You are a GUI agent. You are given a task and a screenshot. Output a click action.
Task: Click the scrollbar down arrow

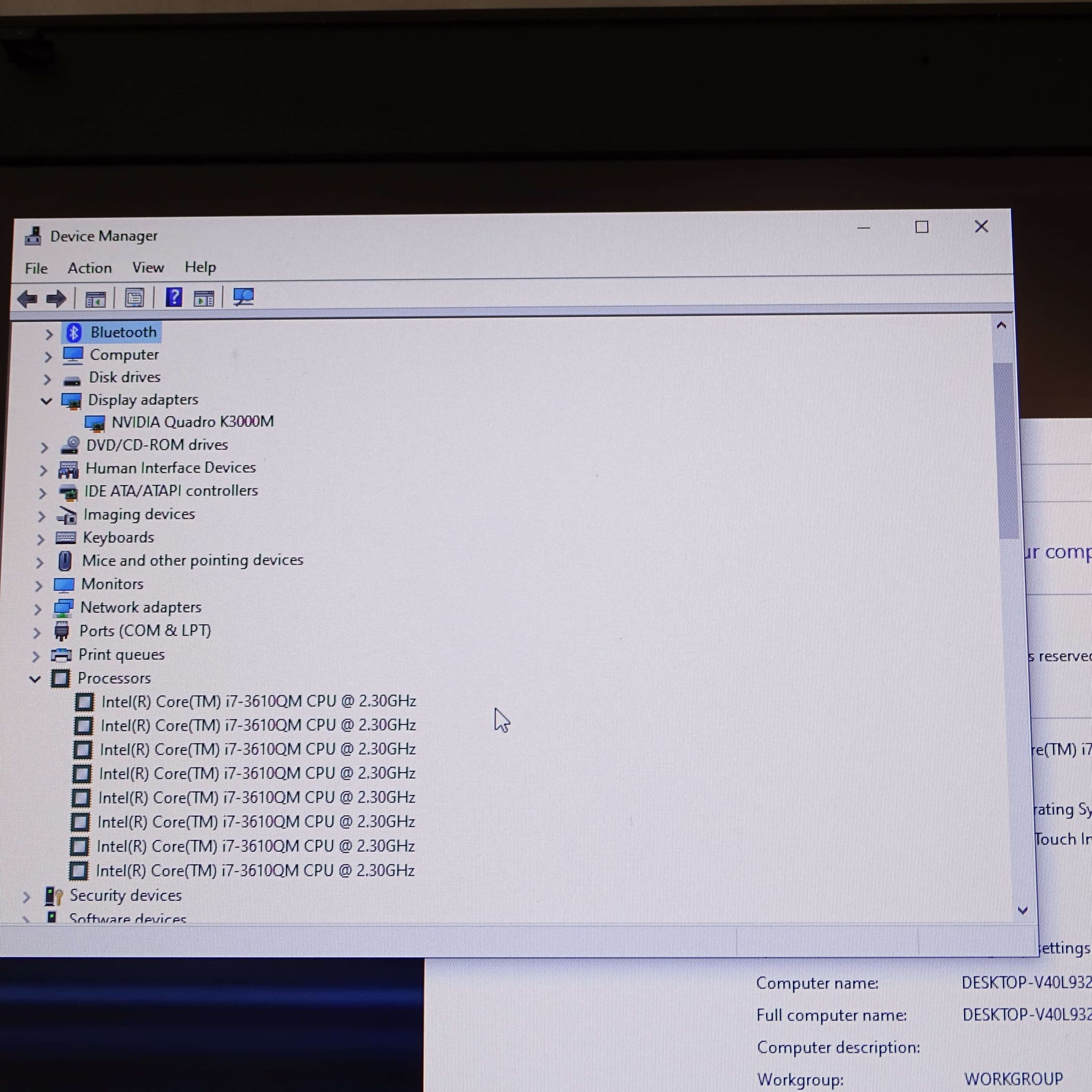click(x=1023, y=911)
